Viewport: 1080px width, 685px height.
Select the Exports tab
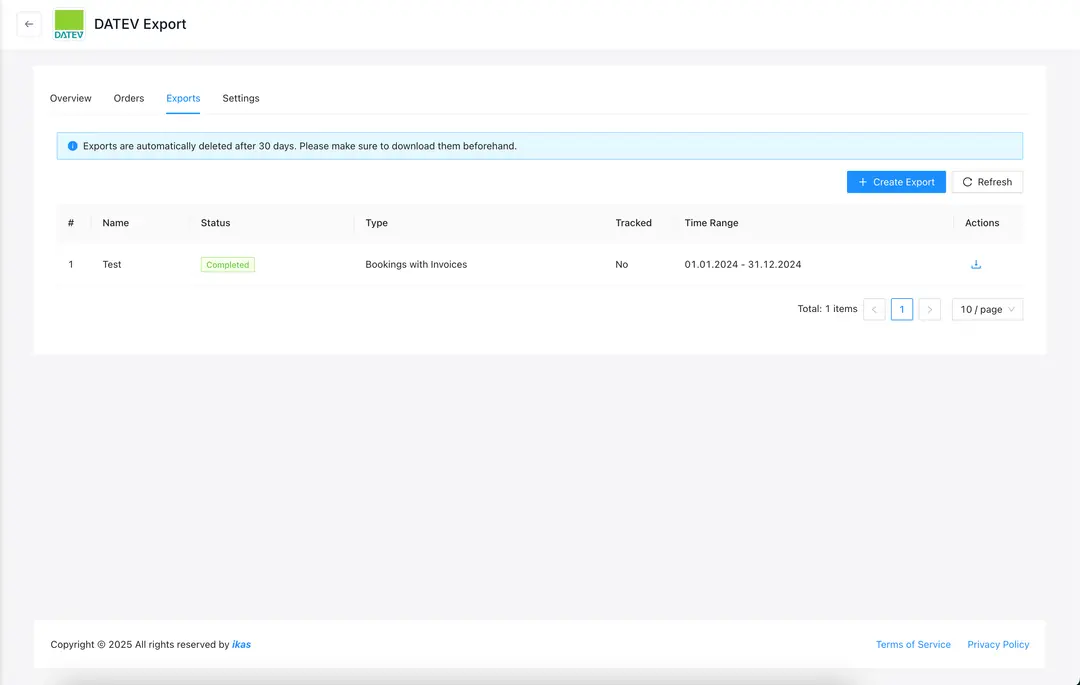(183, 99)
